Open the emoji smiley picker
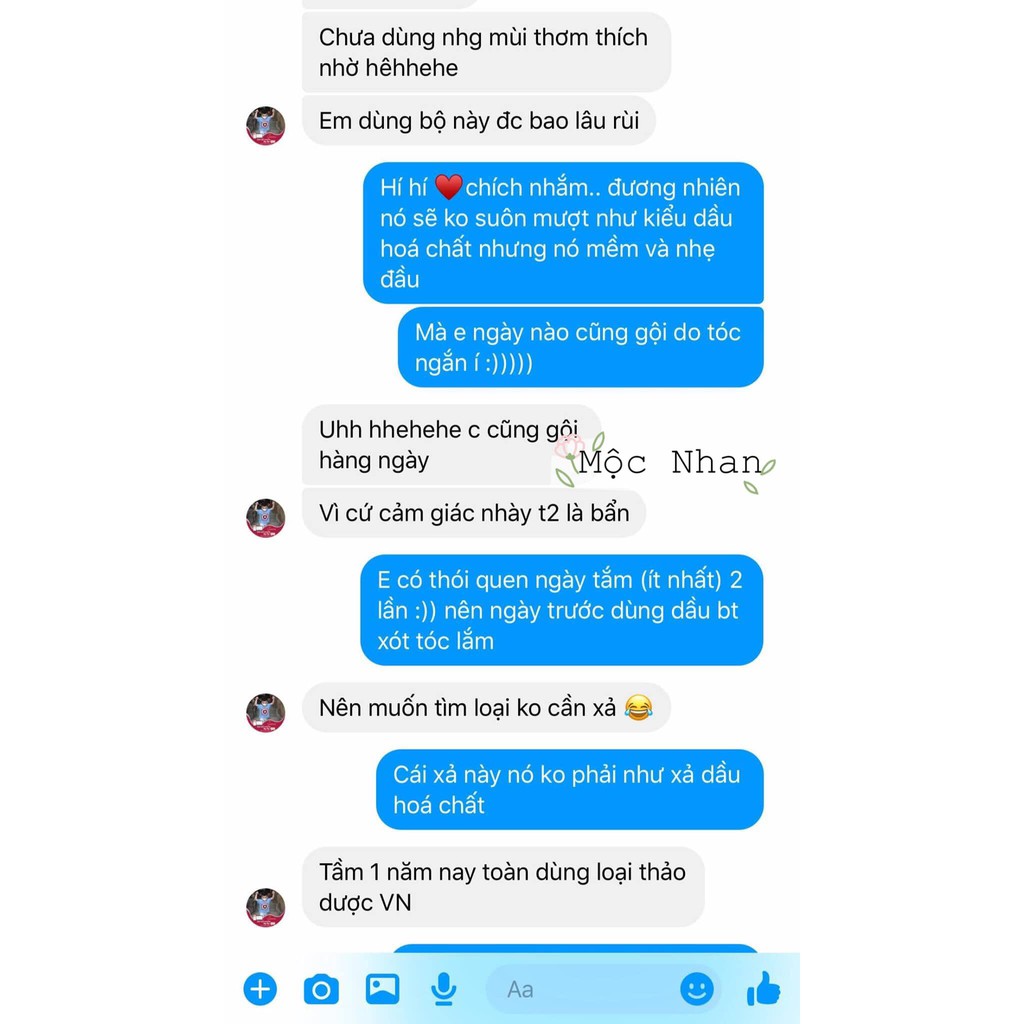Screen dimensions: 1024x1024 (697, 989)
